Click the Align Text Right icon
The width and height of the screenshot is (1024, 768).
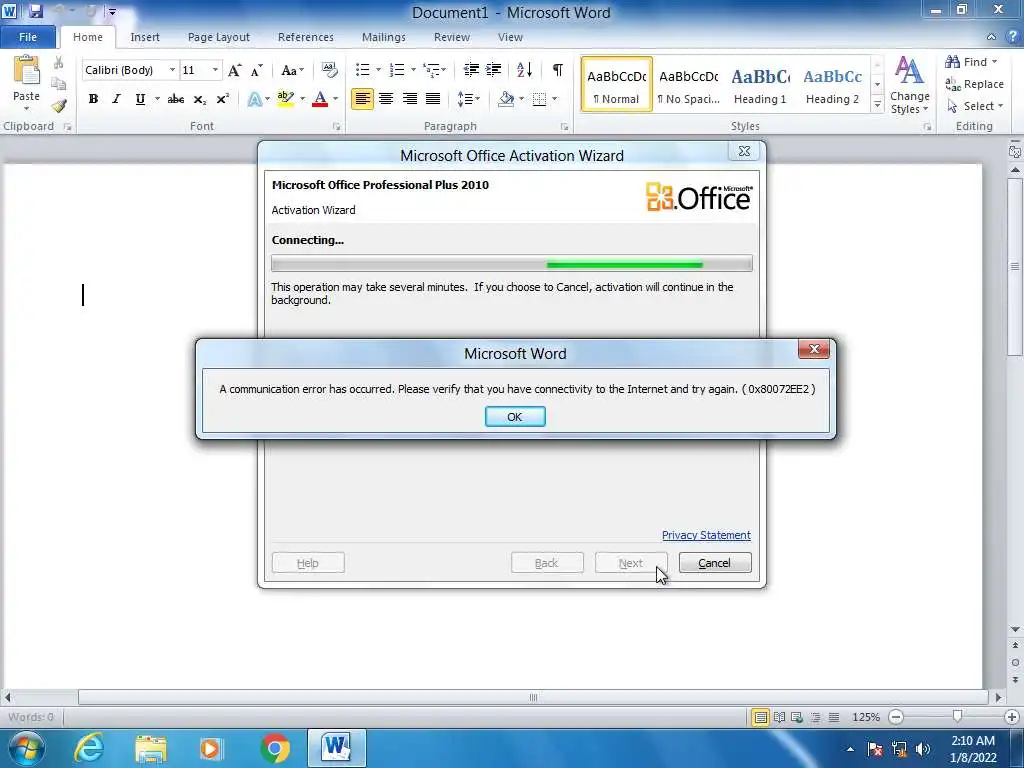409,99
